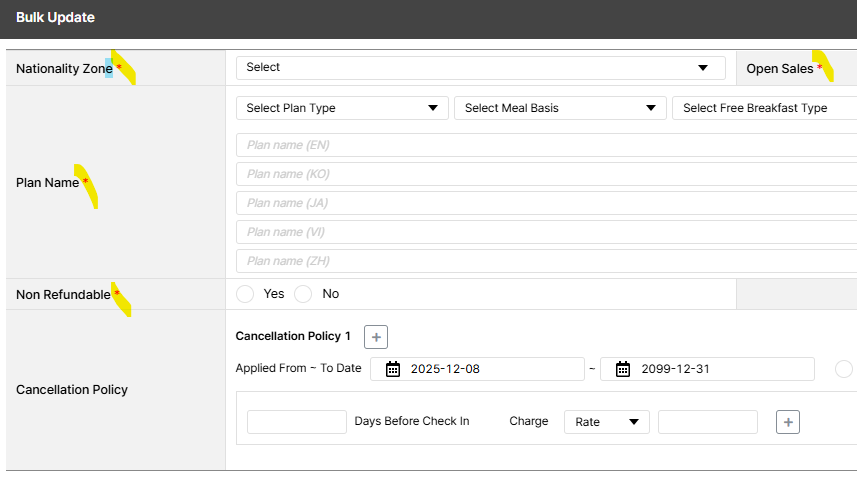857x480 pixels.
Task: Select No for Non Refundable
Action: 303,294
